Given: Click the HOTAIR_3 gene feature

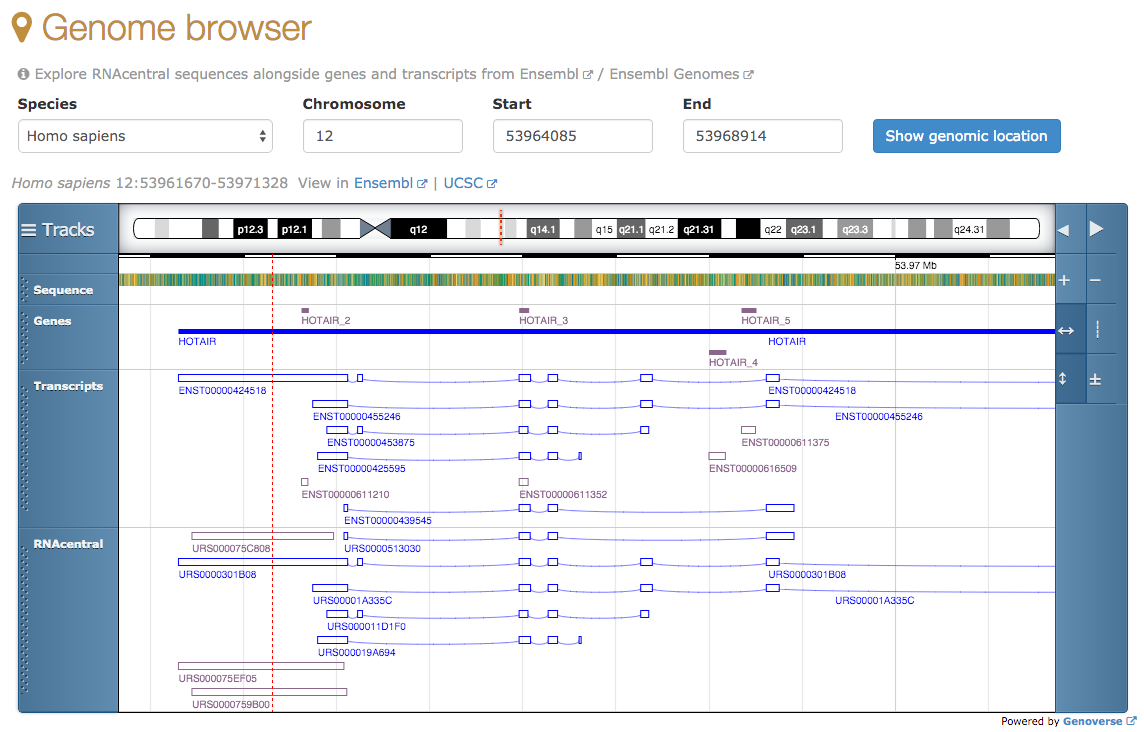Looking at the screenshot, I should pyautogui.click(x=544, y=316).
